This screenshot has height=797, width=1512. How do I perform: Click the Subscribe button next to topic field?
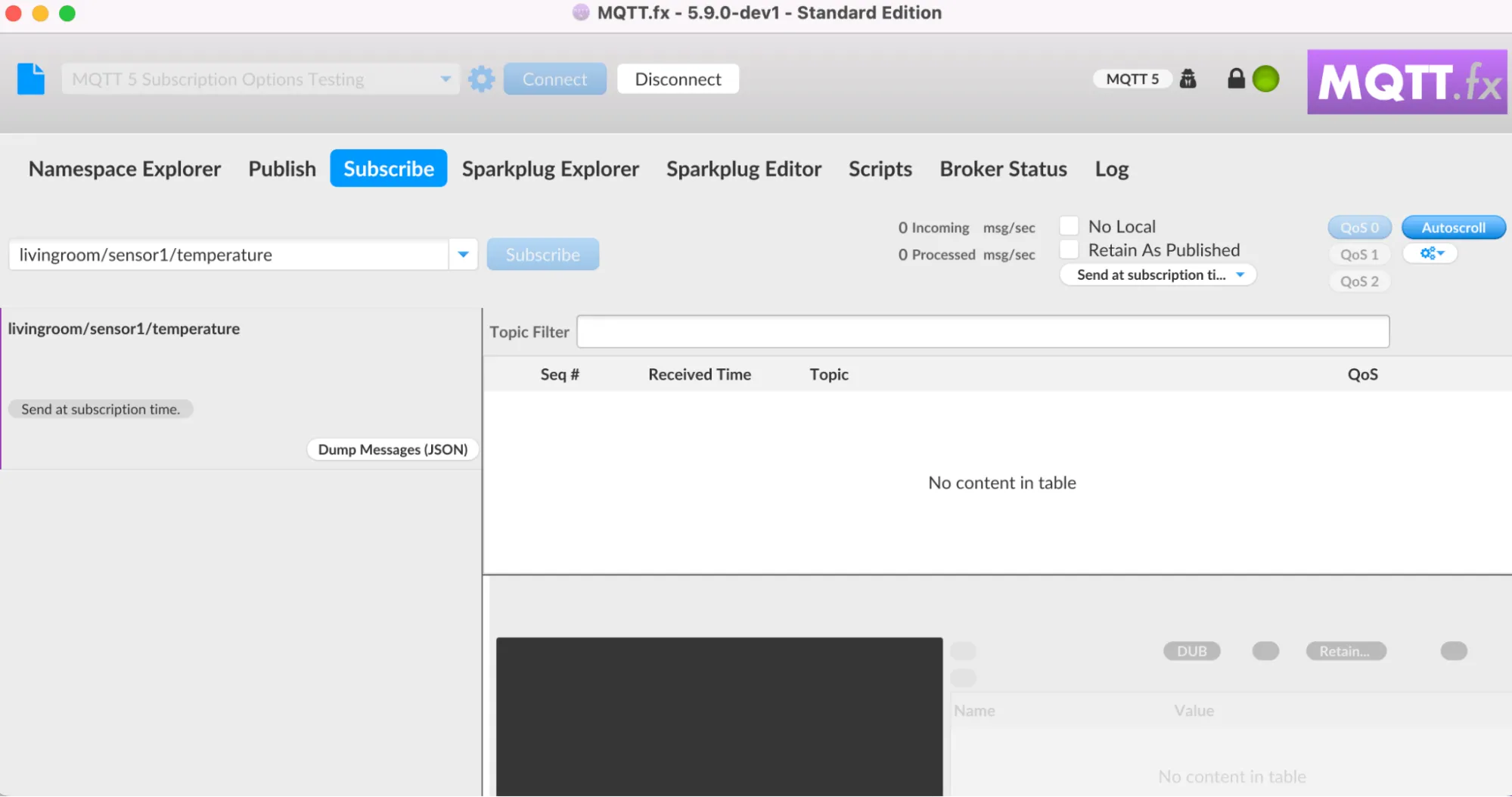pos(543,255)
